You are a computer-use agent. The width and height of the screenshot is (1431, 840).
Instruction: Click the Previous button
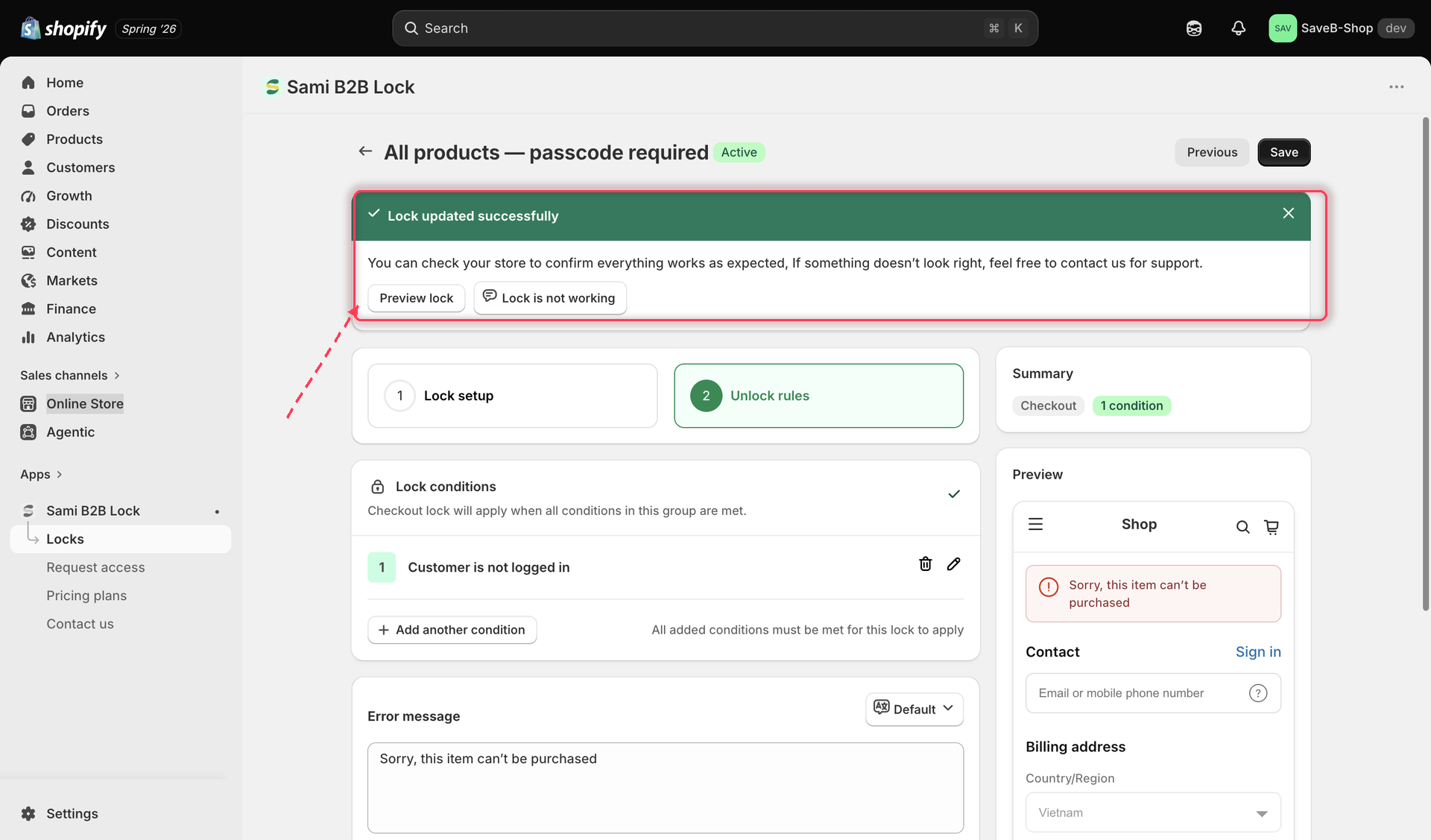pyautogui.click(x=1212, y=152)
